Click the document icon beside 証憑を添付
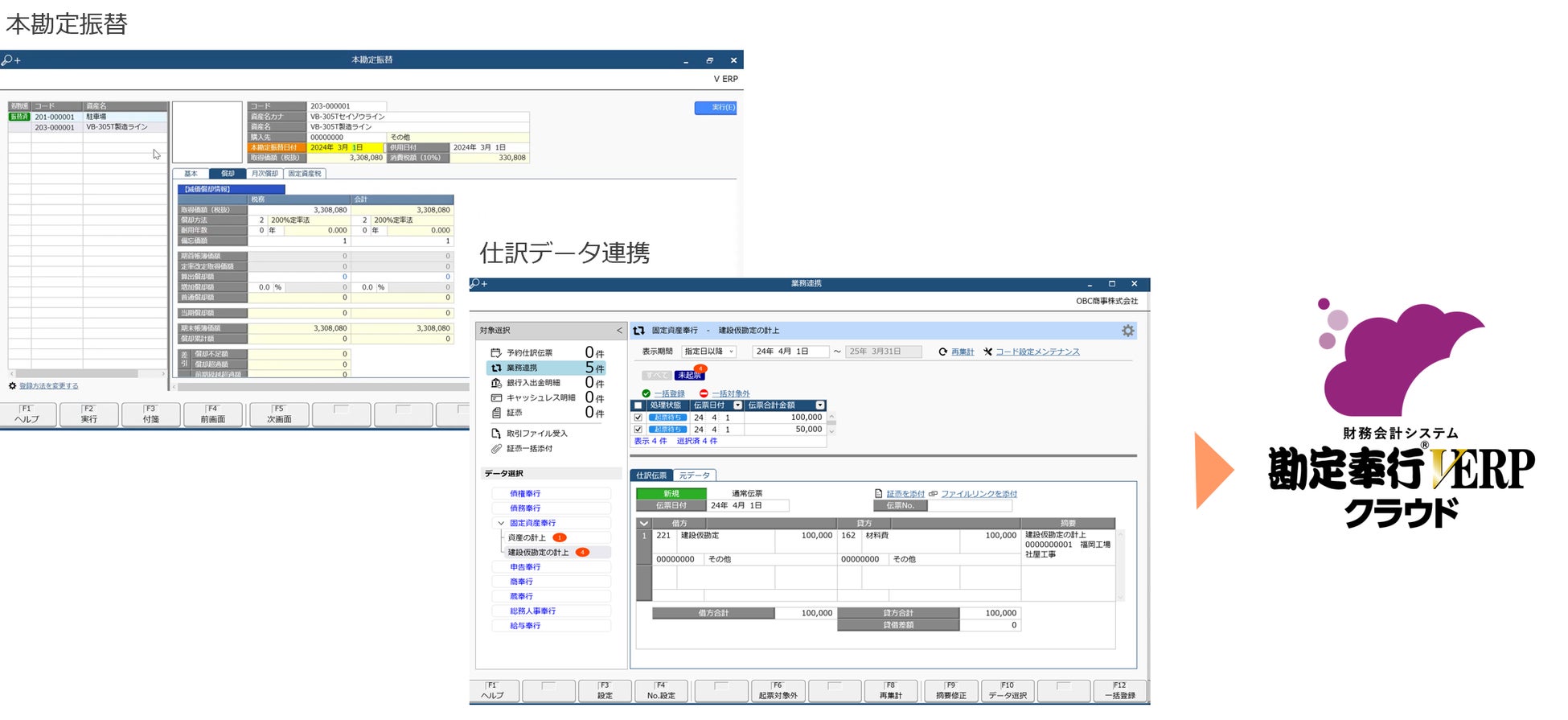 [x=878, y=494]
